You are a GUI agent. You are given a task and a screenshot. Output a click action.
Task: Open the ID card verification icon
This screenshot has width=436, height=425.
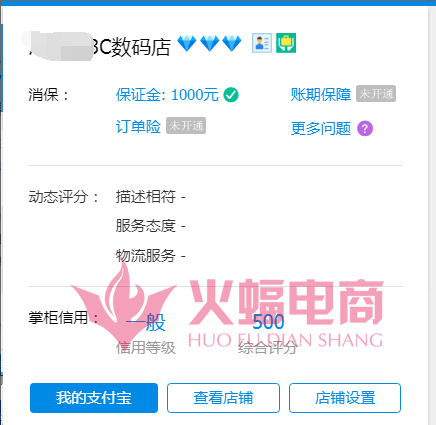pos(262,43)
